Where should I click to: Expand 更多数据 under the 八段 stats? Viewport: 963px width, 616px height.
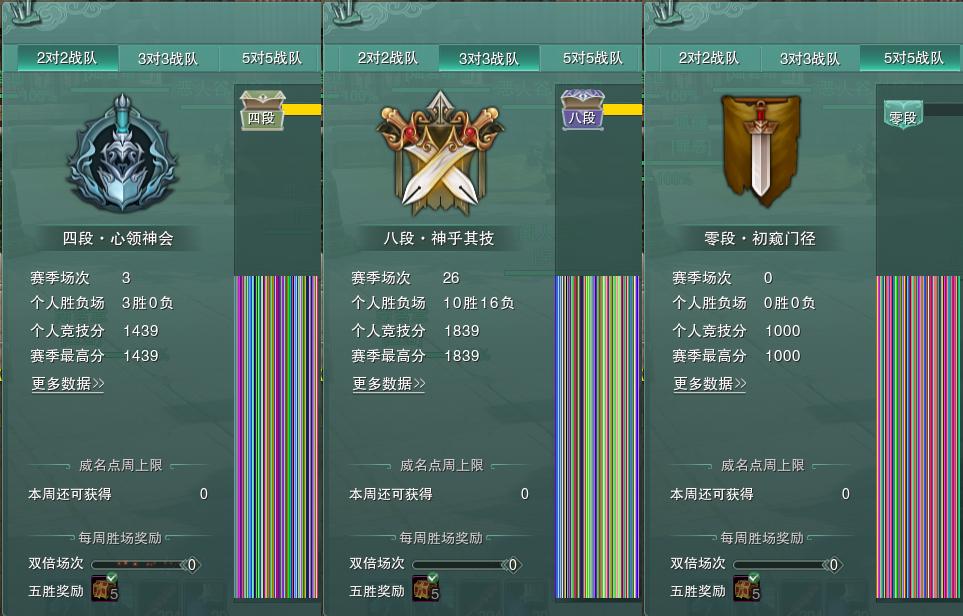[389, 384]
